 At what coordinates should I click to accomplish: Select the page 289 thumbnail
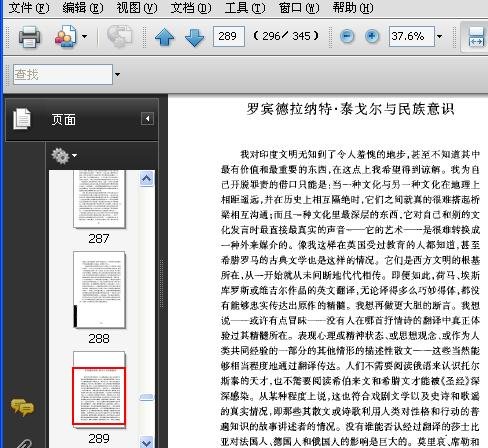[x=99, y=389]
